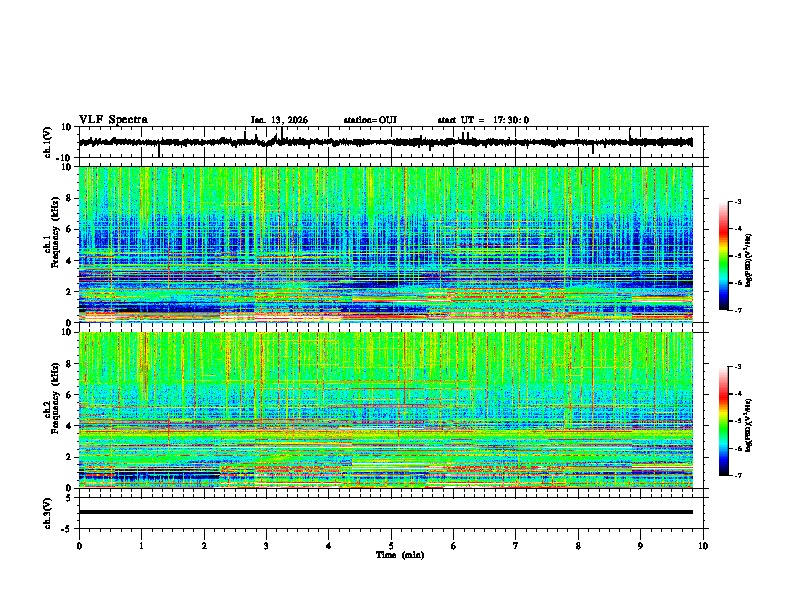The image size is (792, 612).
Task: Click the time axis tick label "8"
Action: (x=578, y=546)
